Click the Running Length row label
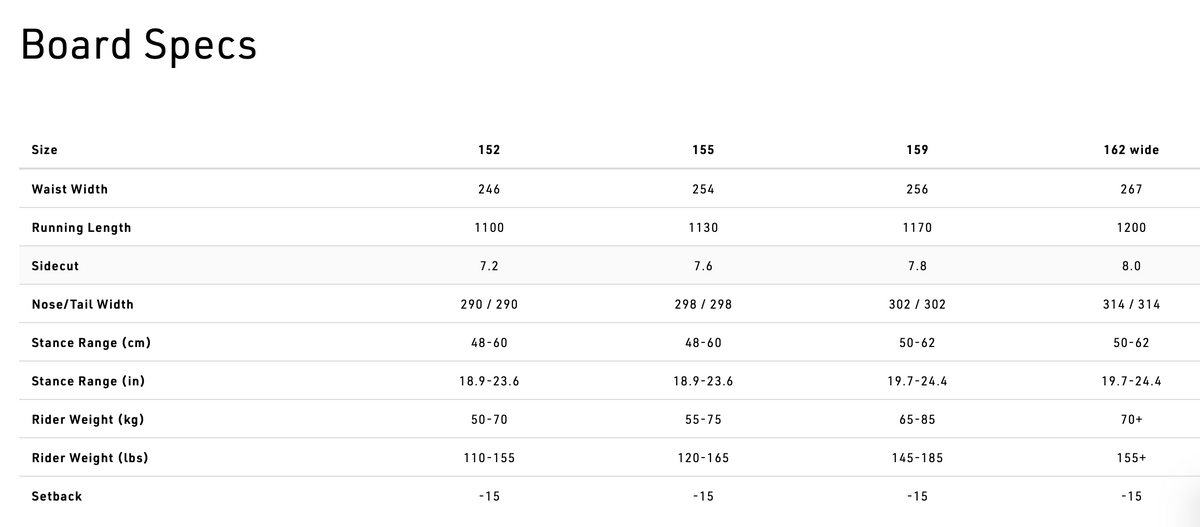 pos(81,228)
